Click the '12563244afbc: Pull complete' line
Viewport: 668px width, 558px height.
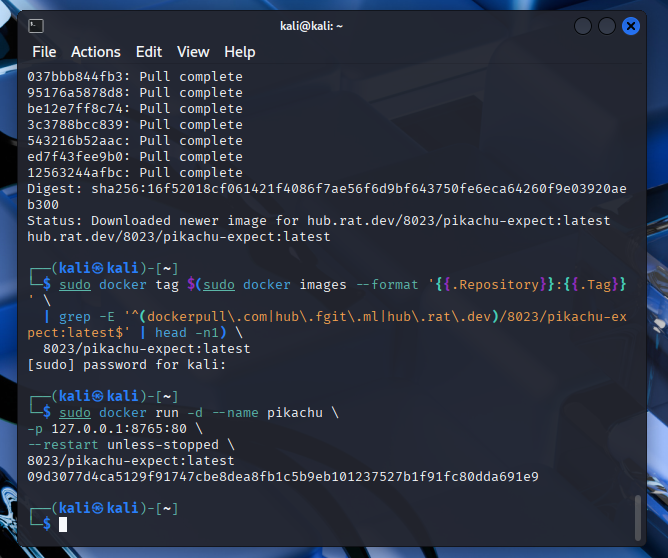pyautogui.click(x=134, y=172)
